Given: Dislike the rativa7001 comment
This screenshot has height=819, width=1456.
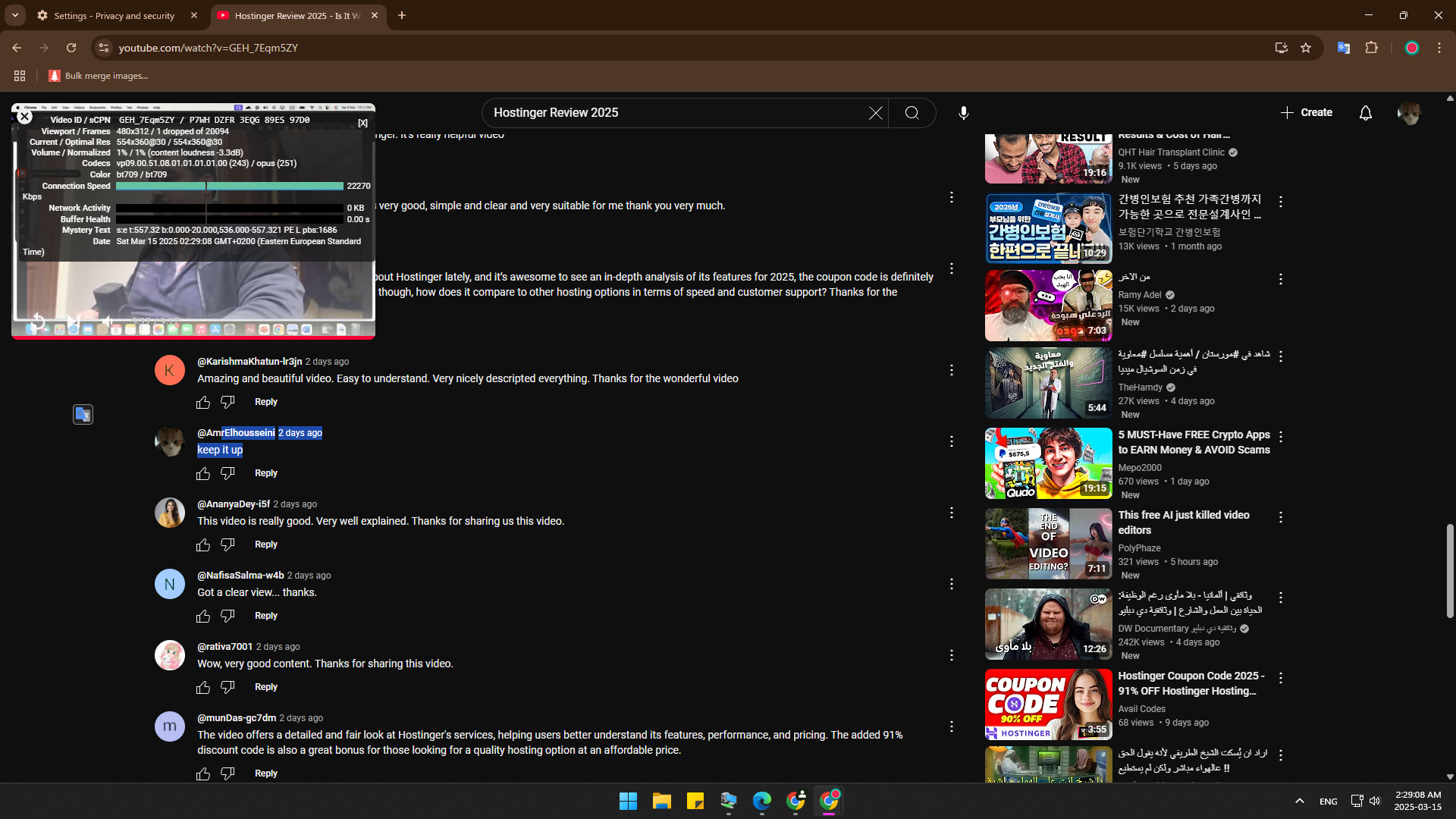Looking at the screenshot, I should tap(227, 687).
